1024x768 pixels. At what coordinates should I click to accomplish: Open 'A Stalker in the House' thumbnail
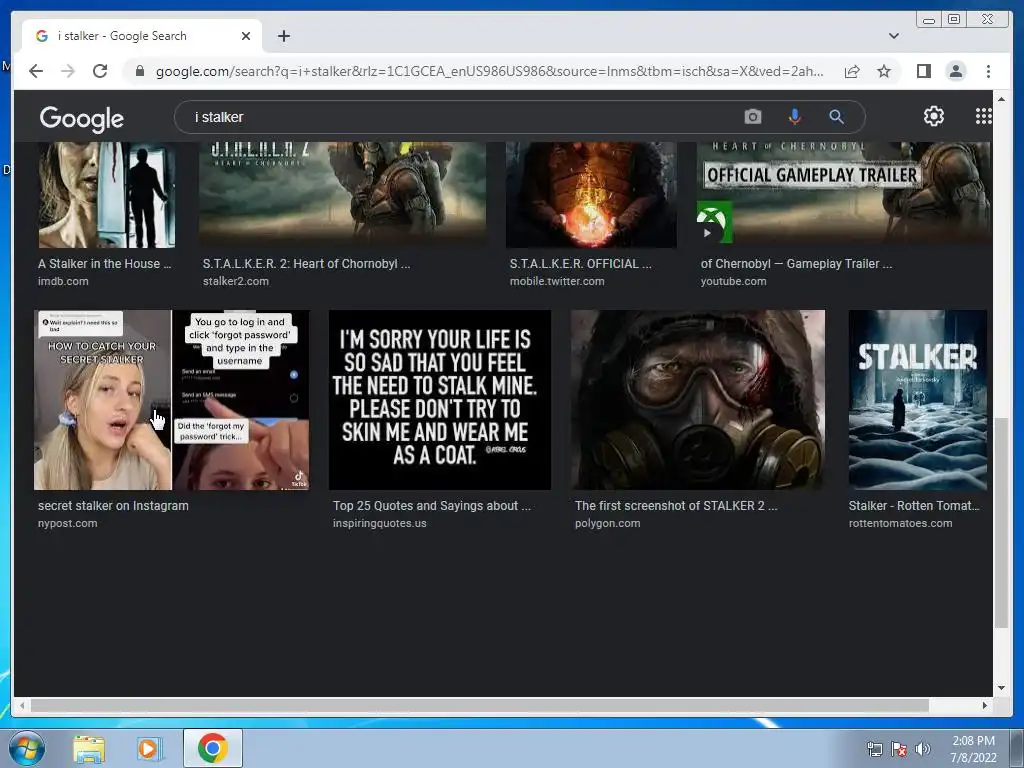pyautogui.click(x=106, y=195)
